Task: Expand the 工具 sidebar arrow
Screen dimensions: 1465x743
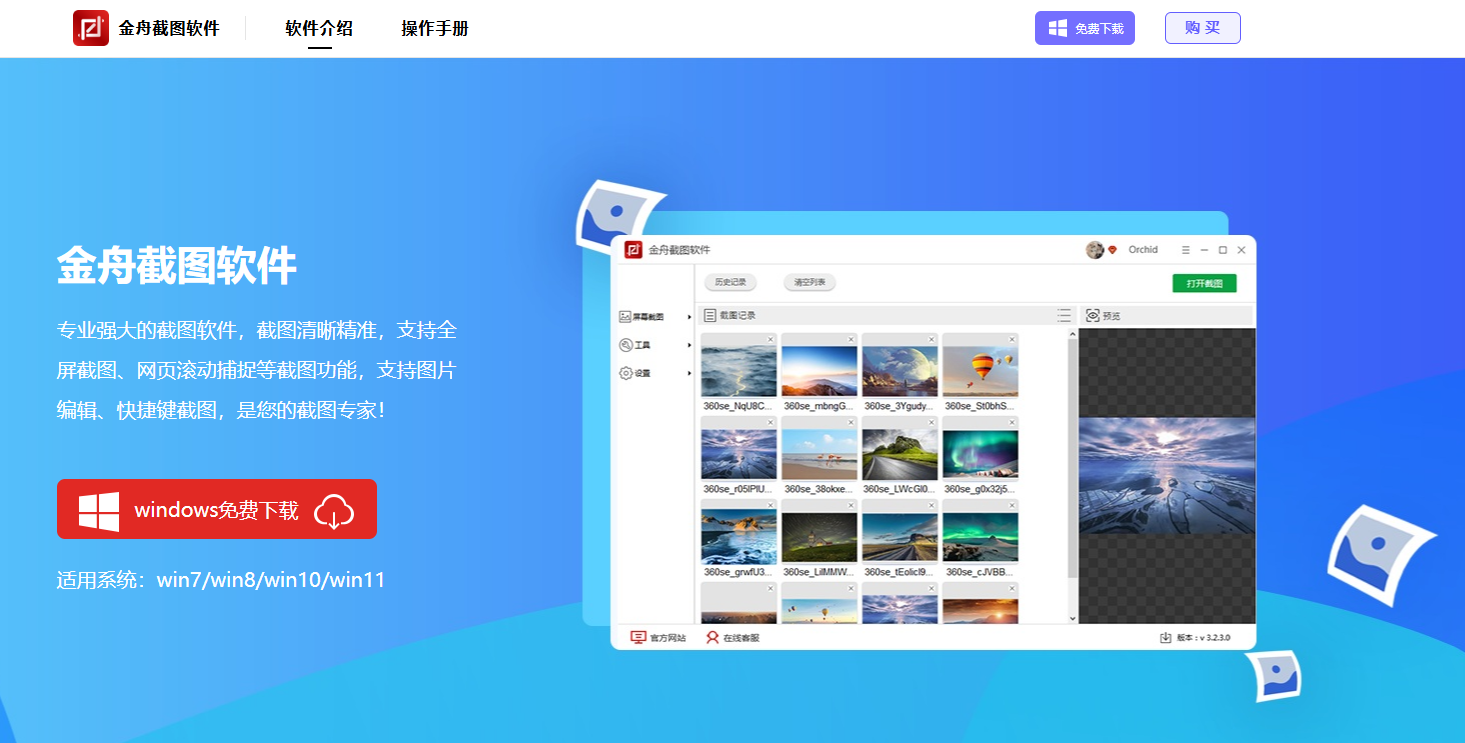Action: point(689,345)
